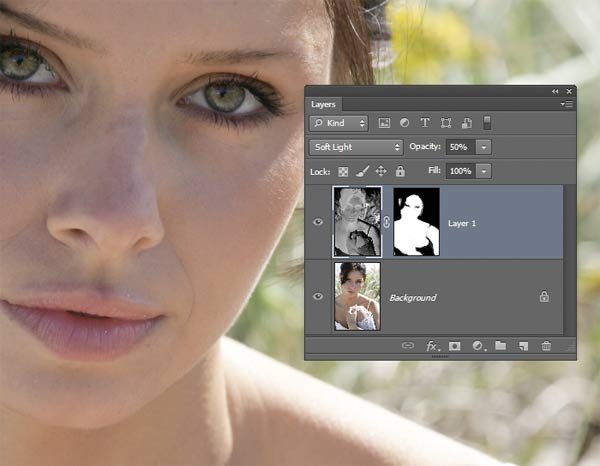Filter layers by adjustment layer type
This screenshot has width=600, height=466.
405,123
